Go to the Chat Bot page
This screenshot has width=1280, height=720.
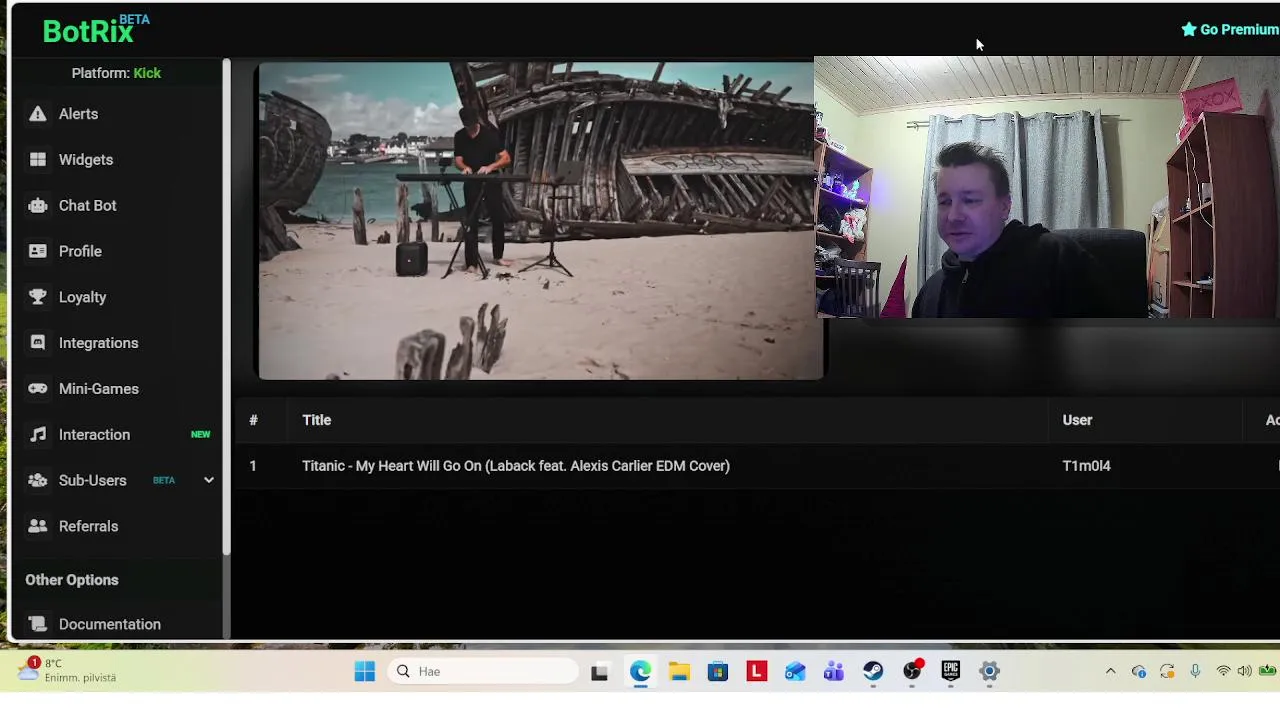(x=88, y=205)
